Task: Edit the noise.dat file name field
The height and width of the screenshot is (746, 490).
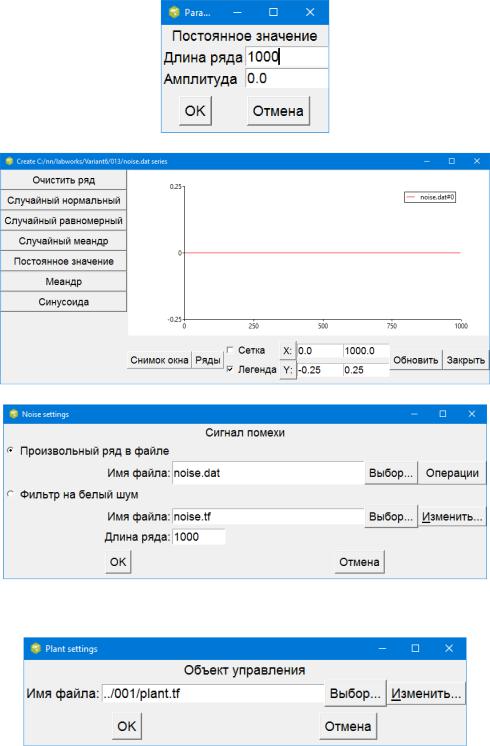Action: (268, 473)
